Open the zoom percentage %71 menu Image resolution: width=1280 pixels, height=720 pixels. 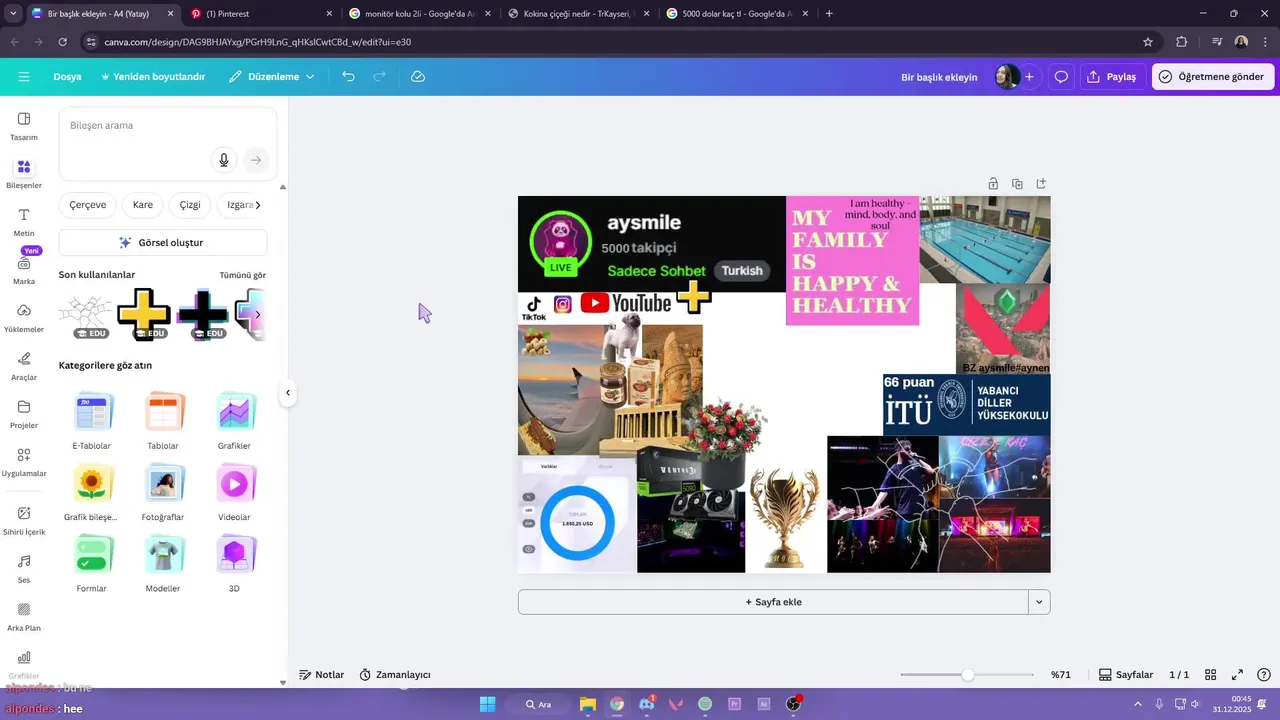(1060, 675)
